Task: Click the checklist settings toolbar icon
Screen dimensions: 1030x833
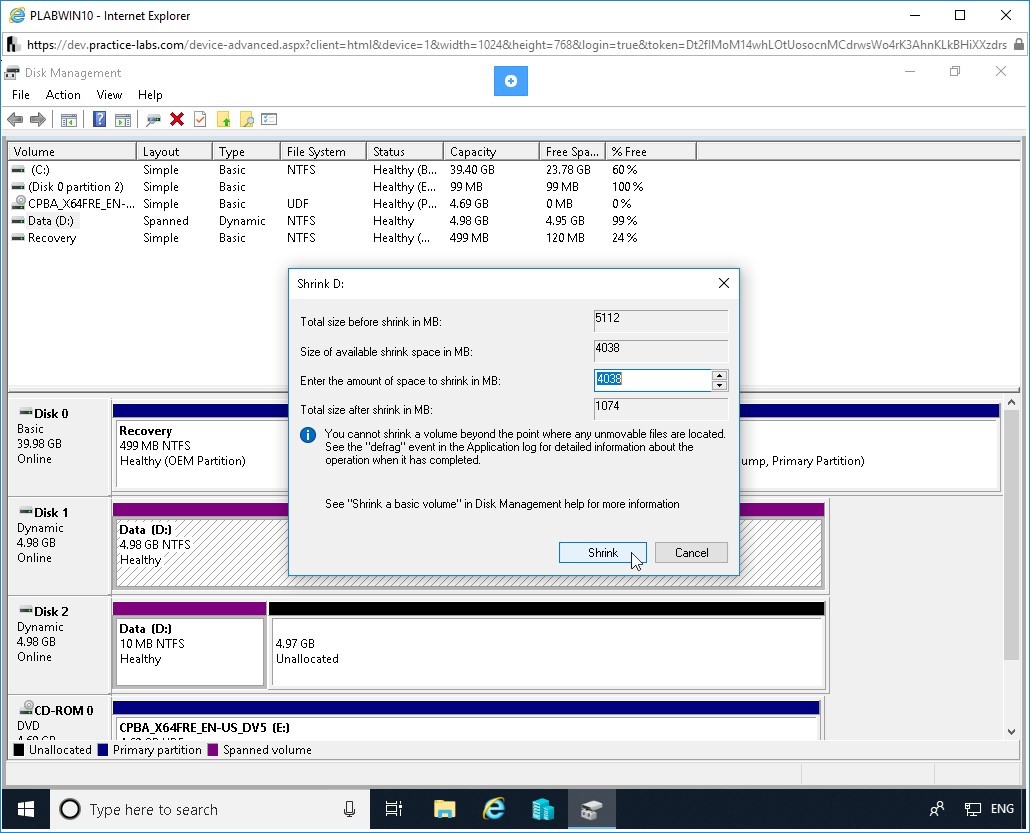Action: tap(269, 120)
